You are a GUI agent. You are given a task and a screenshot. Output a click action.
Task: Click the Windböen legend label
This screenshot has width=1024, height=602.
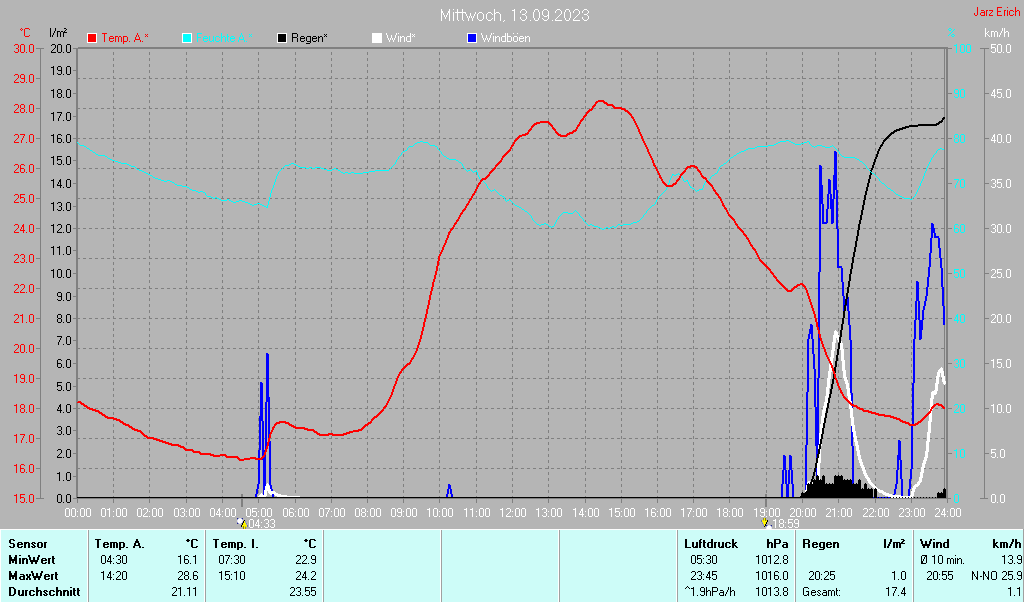pyautogui.click(x=506, y=38)
